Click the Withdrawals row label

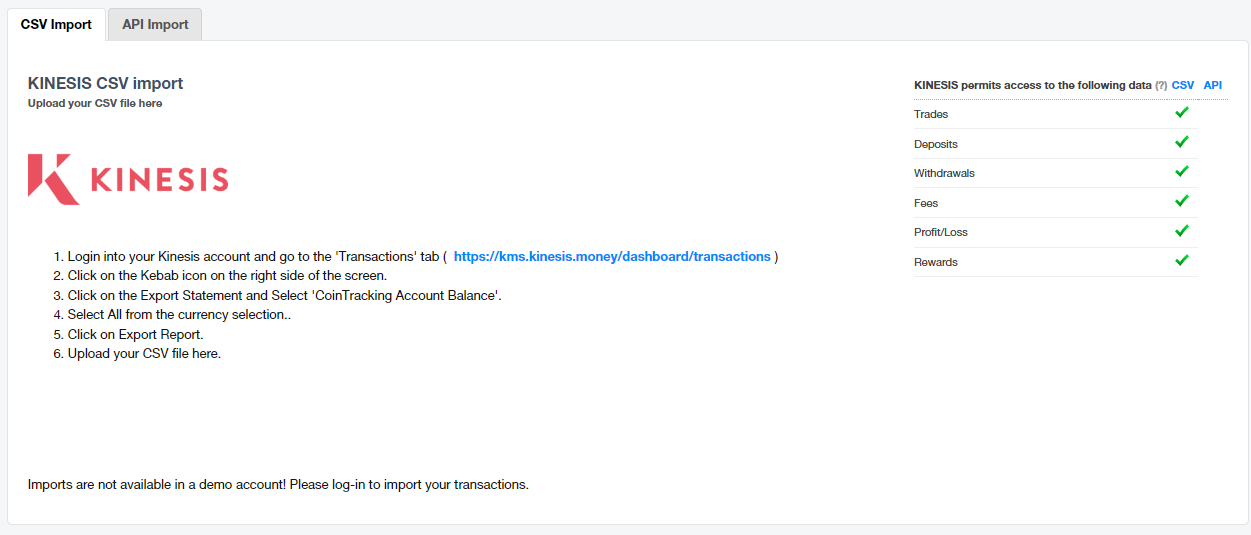point(944,173)
